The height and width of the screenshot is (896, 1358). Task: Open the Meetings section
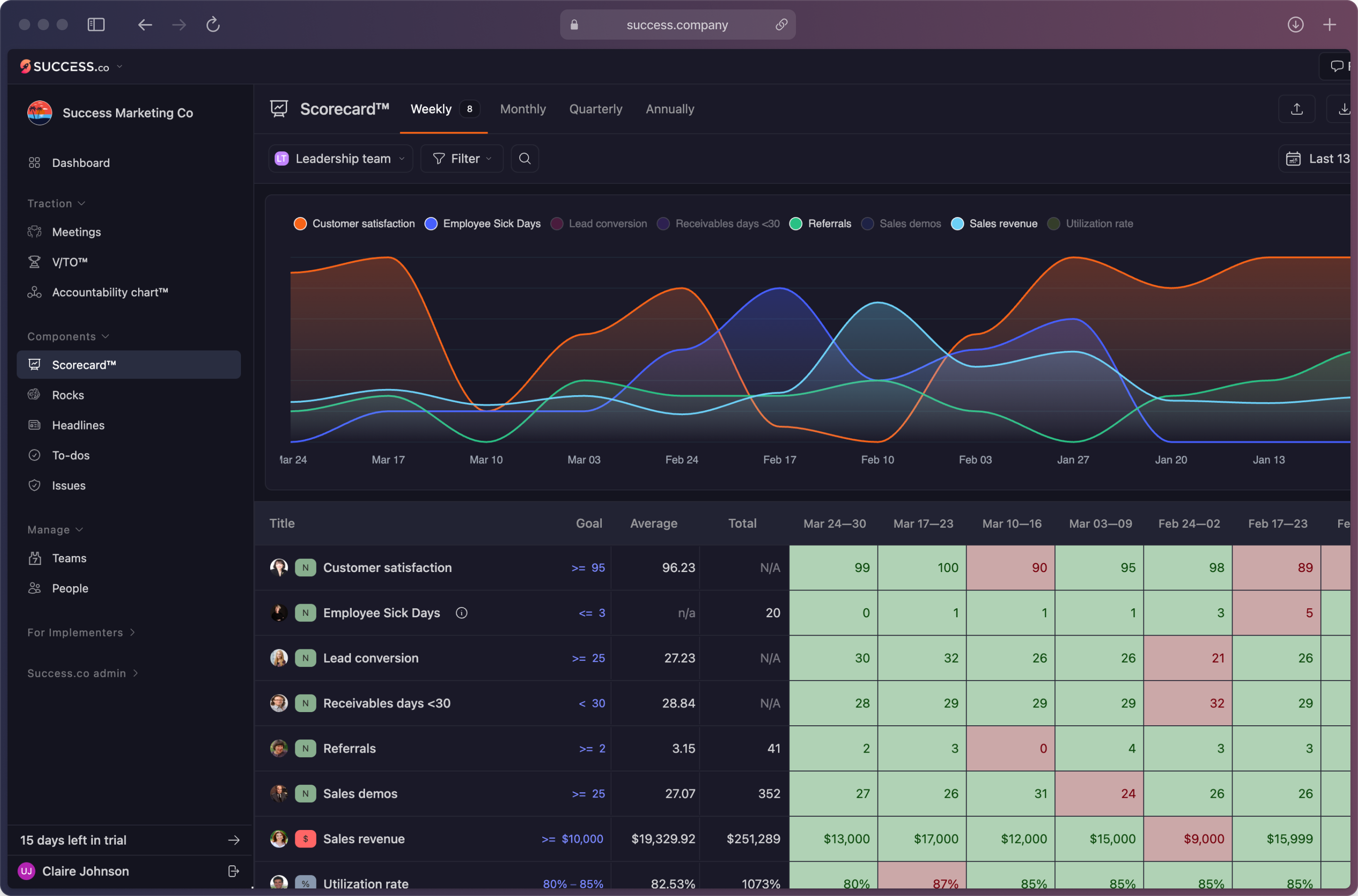coord(76,232)
